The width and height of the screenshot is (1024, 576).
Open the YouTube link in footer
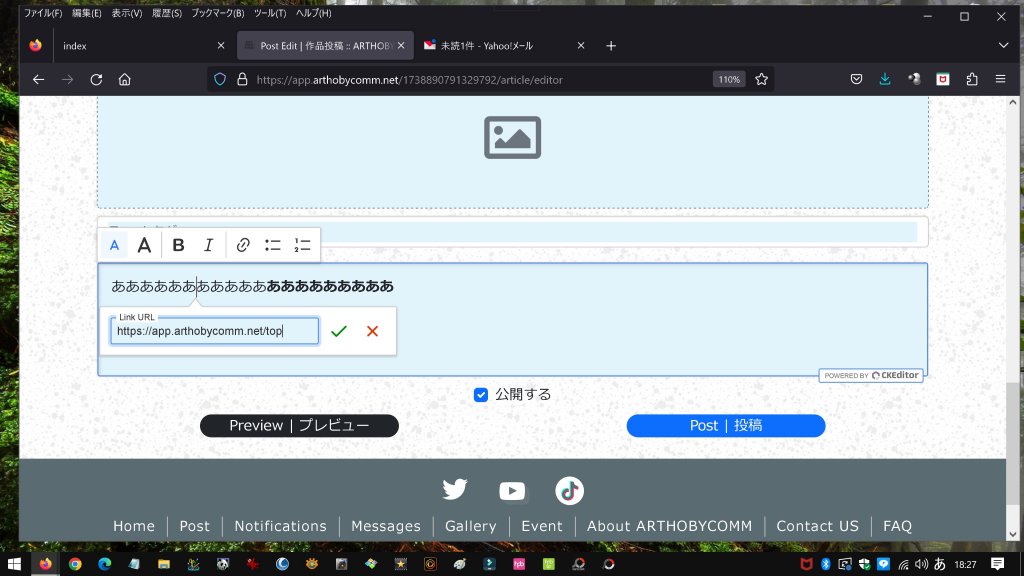(x=512, y=490)
